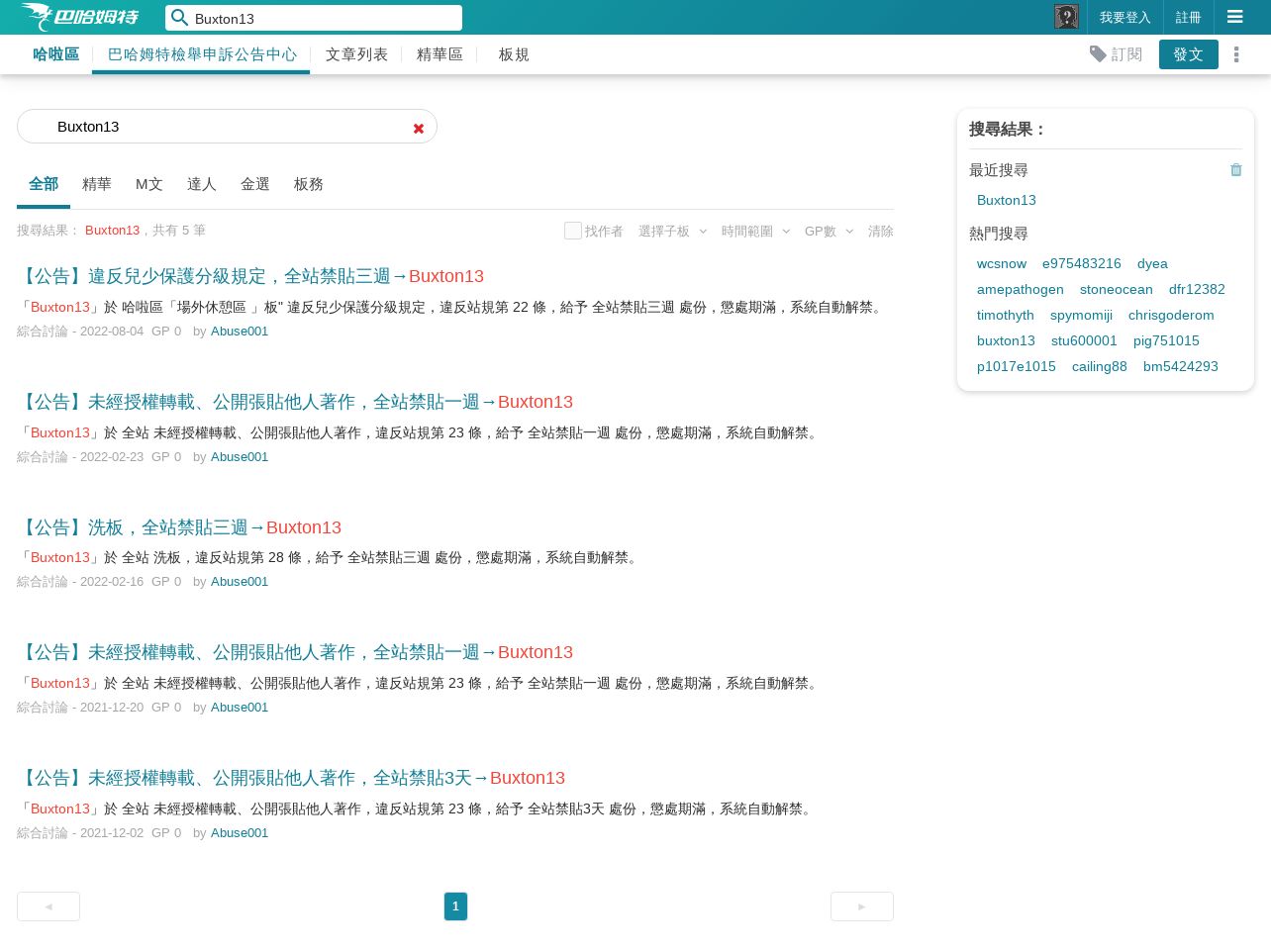The height and width of the screenshot is (952, 1271).
Task: Click the magnifier icon in top search bar
Action: point(179,18)
